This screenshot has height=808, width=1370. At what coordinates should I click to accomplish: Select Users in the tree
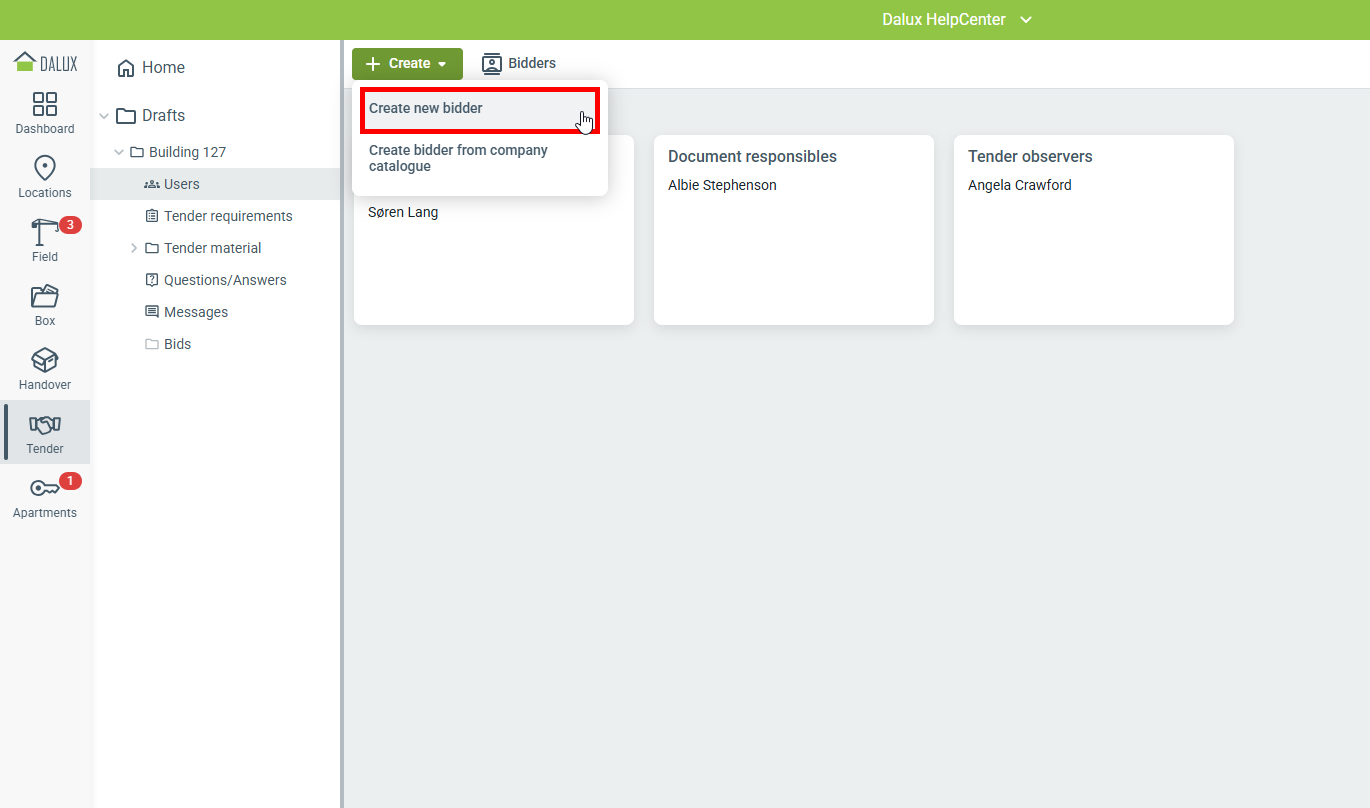pyautogui.click(x=215, y=184)
